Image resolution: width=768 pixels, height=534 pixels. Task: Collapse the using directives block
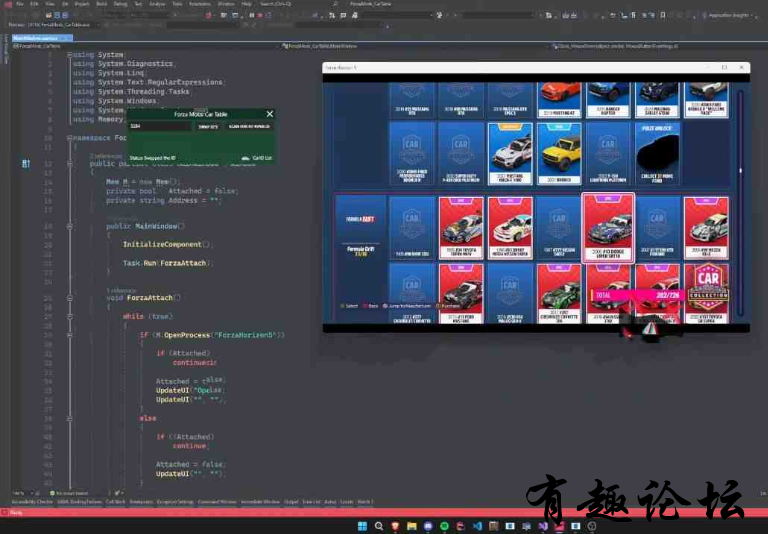coord(70,55)
